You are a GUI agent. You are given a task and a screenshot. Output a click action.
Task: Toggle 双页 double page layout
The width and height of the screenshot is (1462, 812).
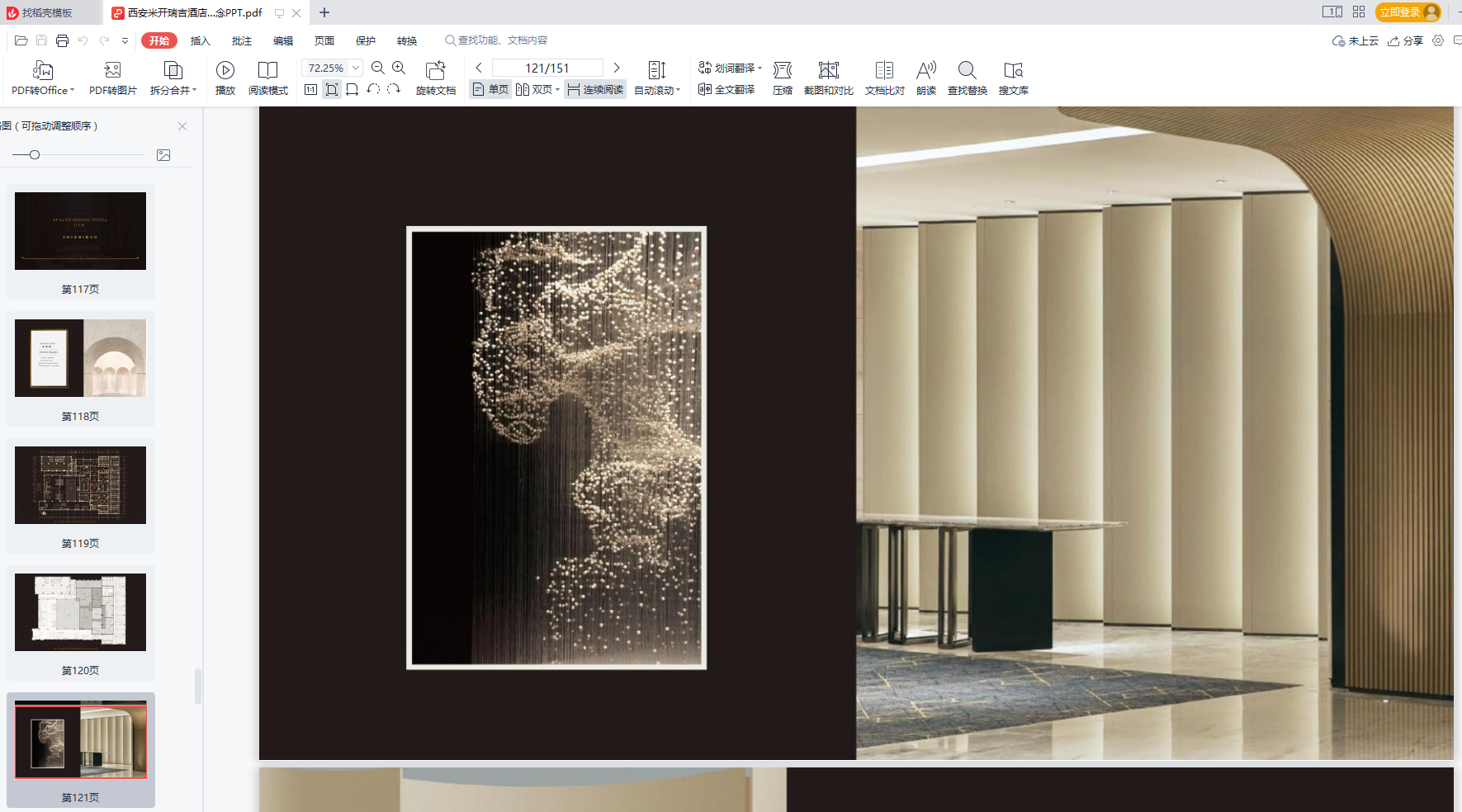(534, 89)
